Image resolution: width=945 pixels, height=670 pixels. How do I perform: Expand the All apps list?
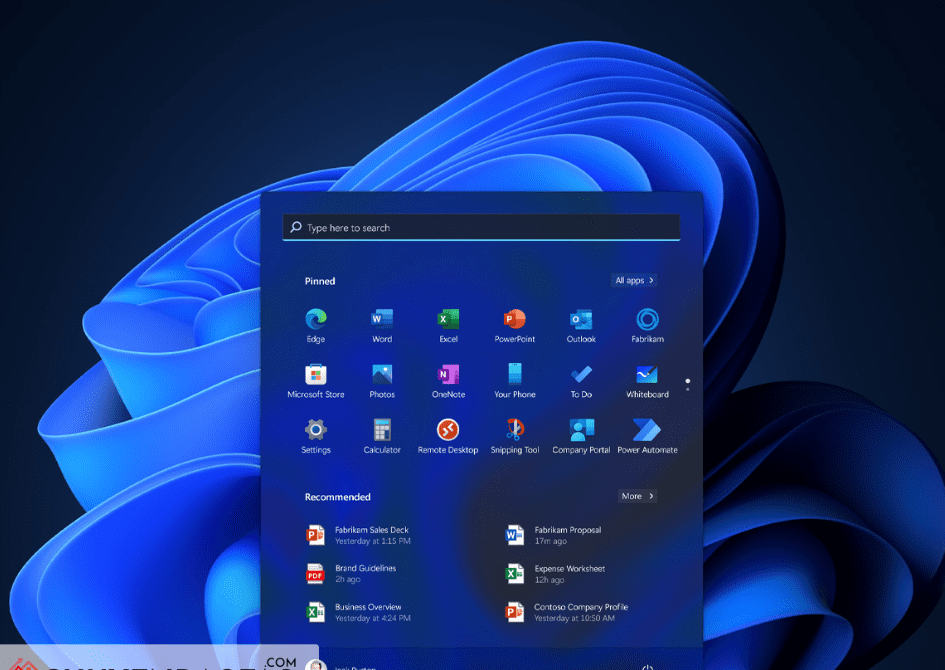pos(634,281)
